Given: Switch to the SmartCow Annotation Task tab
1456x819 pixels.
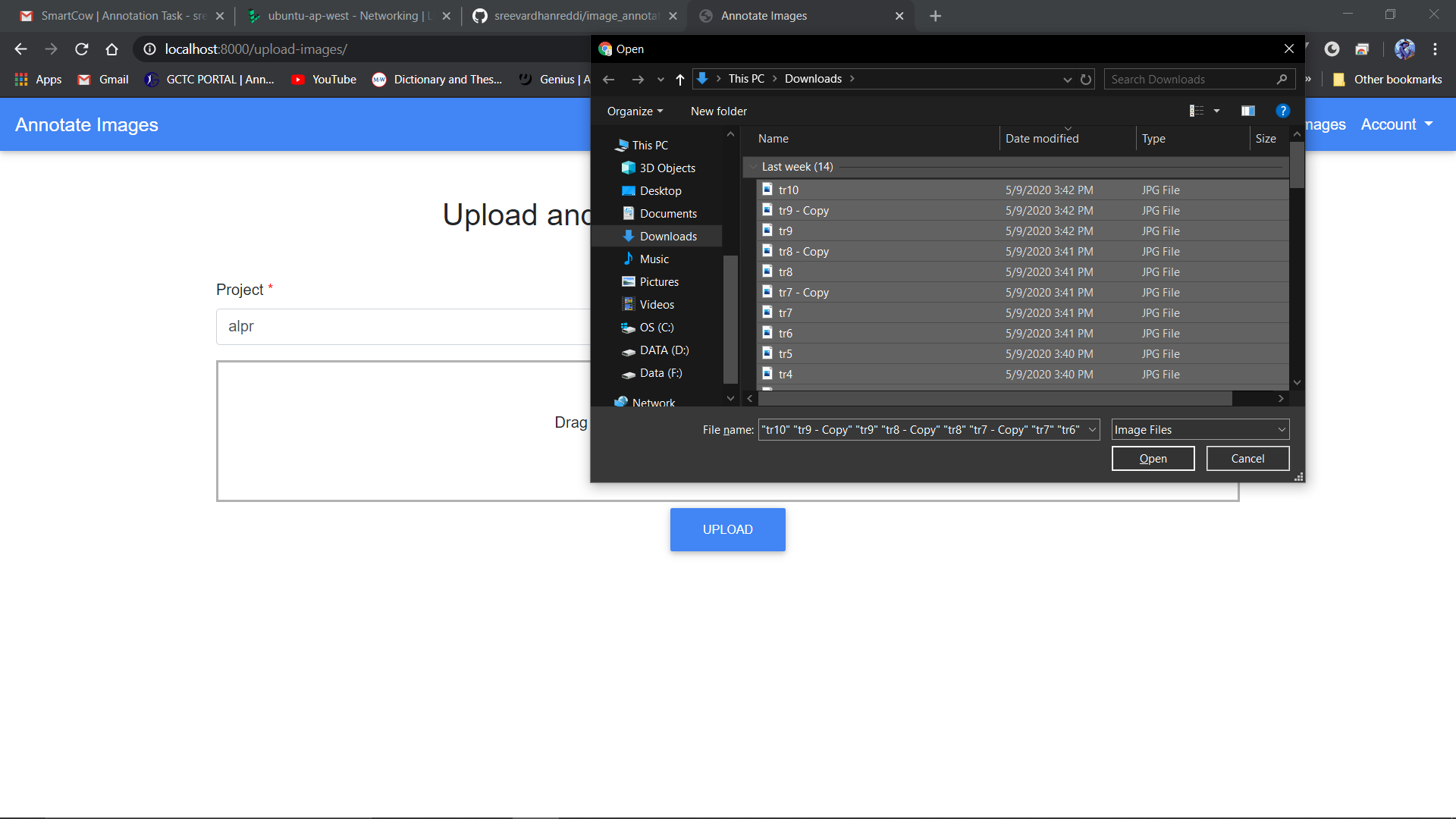Looking at the screenshot, I should (x=121, y=16).
